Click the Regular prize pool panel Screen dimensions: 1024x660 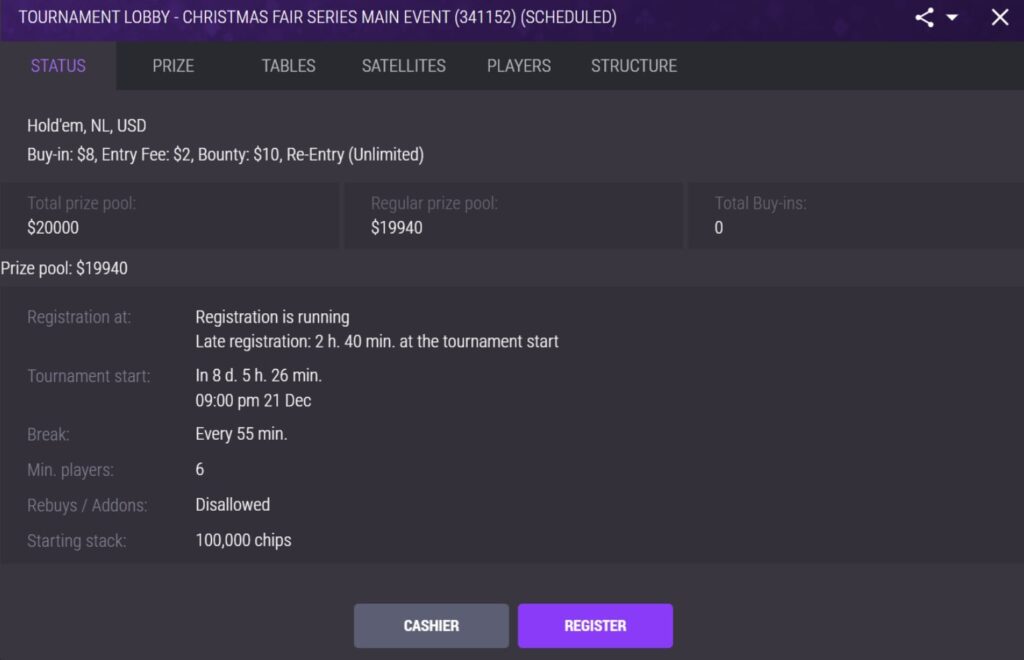pyautogui.click(x=513, y=215)
